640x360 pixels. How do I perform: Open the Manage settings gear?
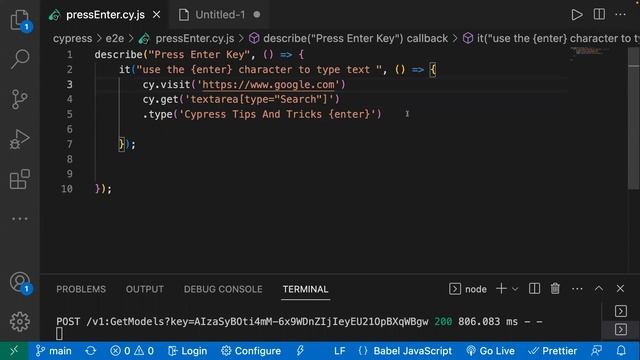point(20,322)
